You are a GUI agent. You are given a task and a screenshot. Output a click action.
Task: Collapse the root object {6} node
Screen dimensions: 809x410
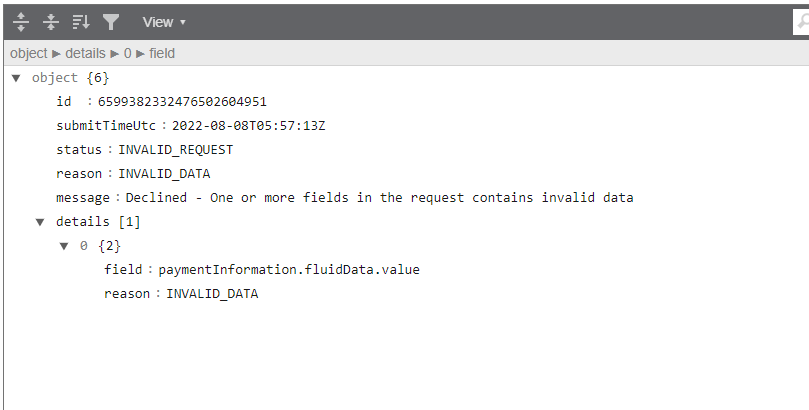[x=16, y=78]
